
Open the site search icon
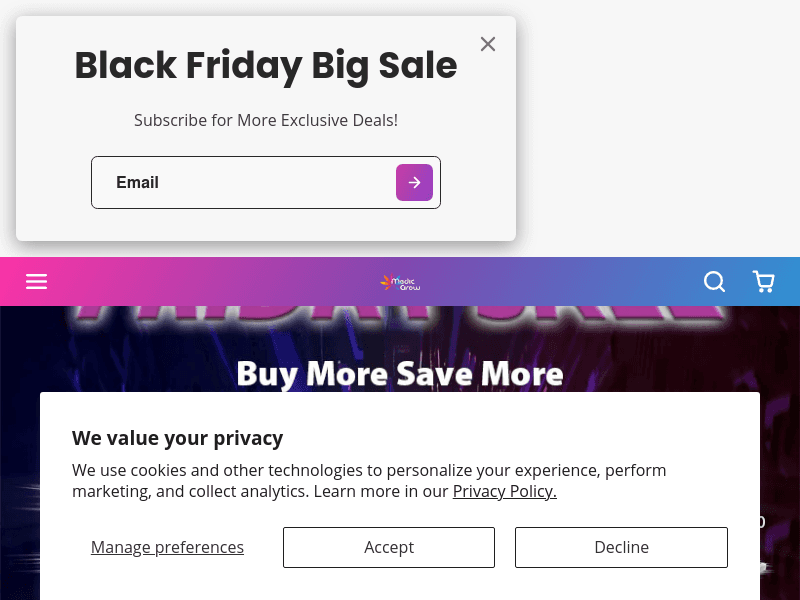click(x=714, y=282)
